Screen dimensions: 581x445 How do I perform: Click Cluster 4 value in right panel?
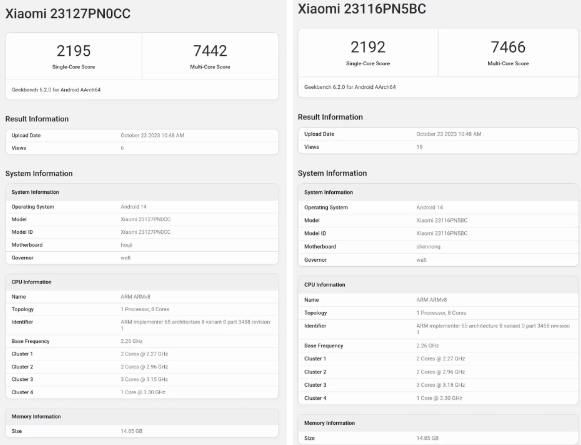pyautogui.click(x=439, y=398)
